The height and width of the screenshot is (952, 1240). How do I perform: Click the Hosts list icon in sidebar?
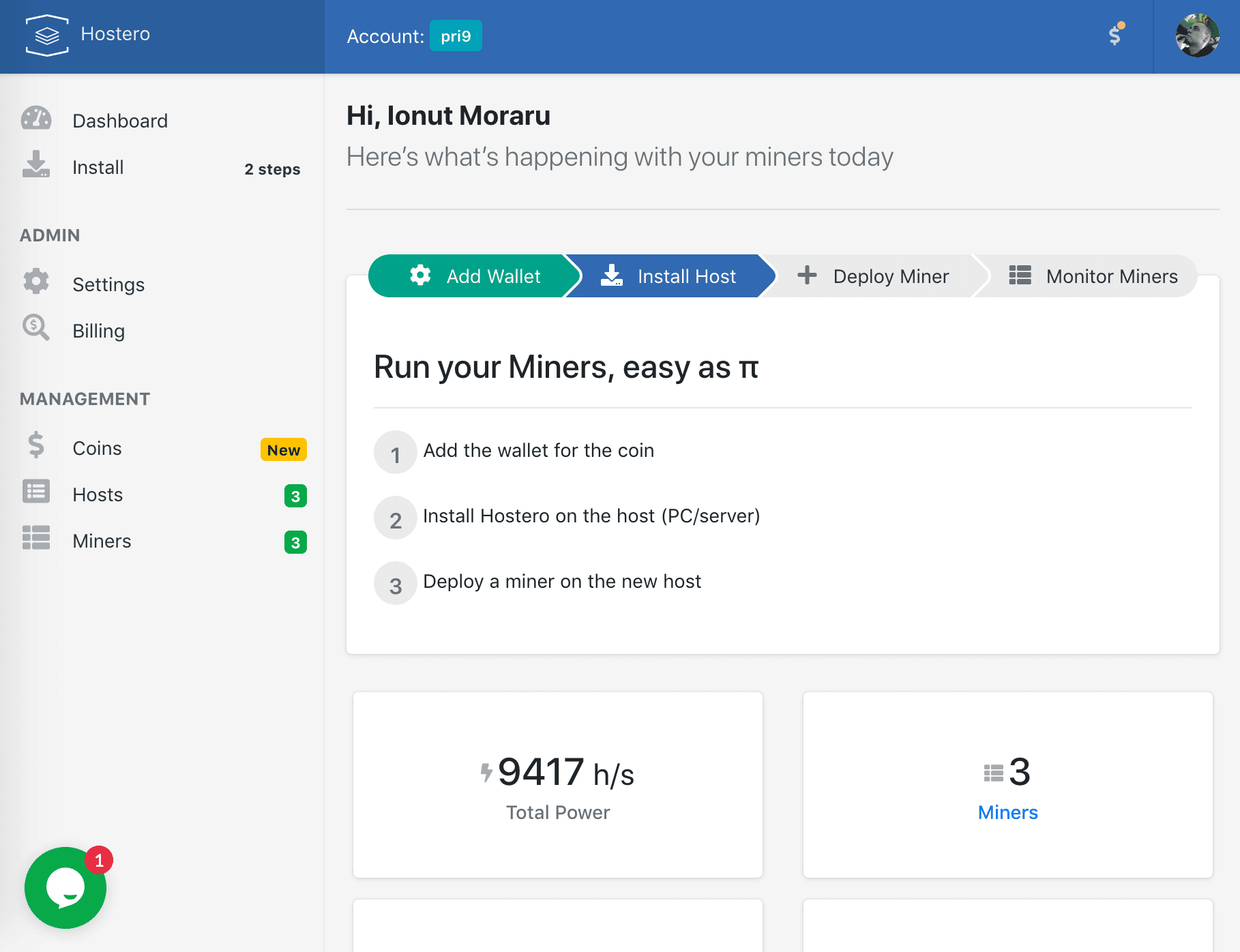pyautogui.click(x=36, y=492)
